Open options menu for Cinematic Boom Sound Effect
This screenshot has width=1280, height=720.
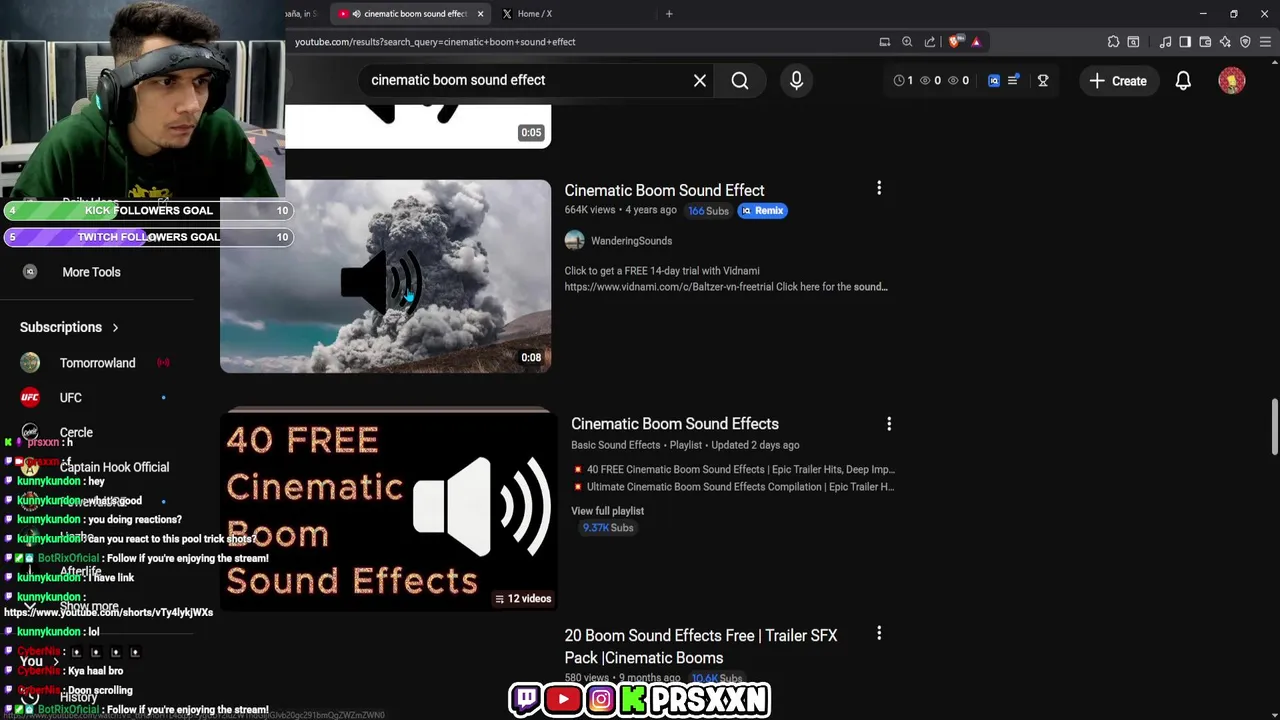click(x=879, y=188)
